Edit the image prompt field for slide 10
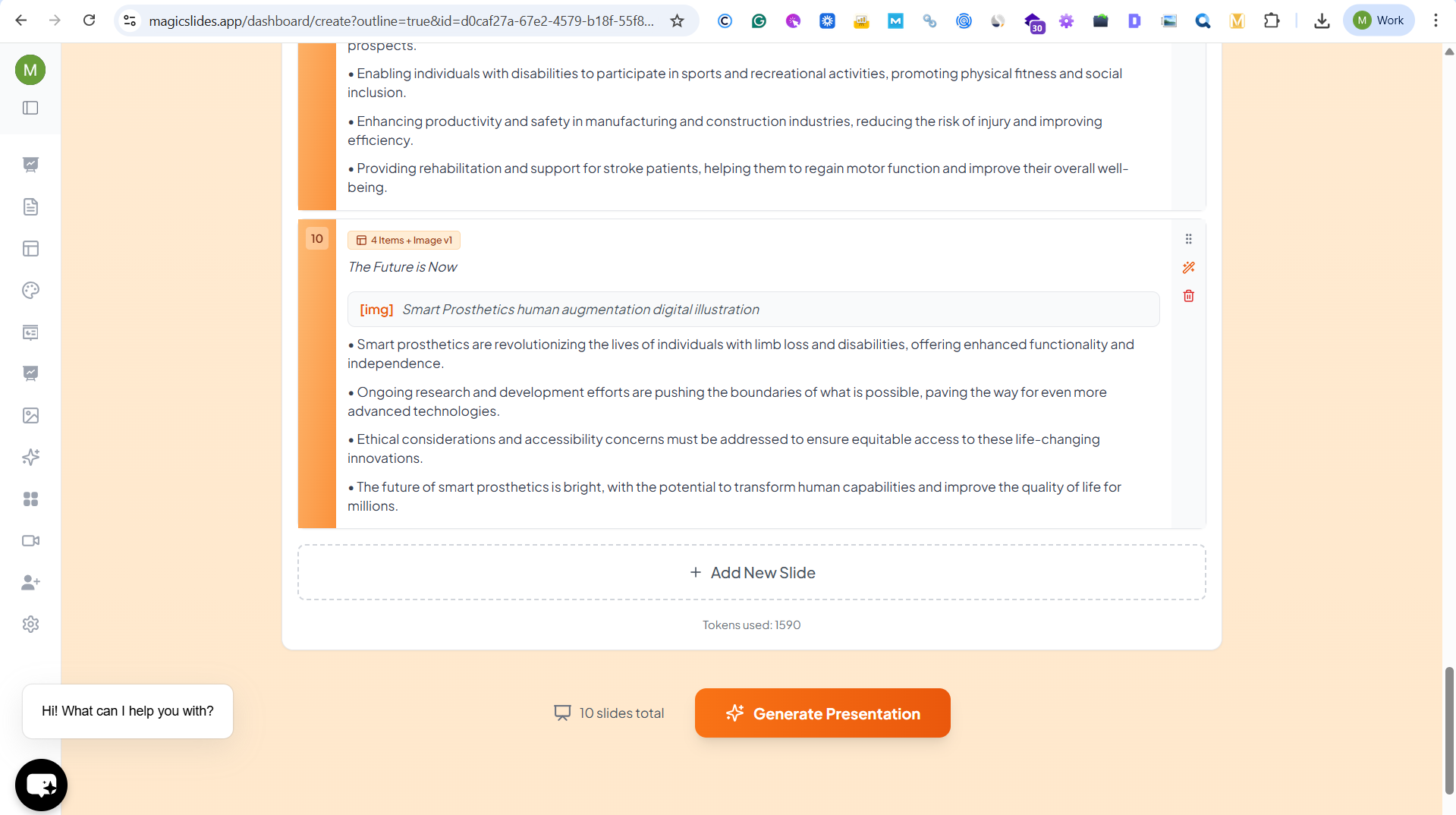 (x=753, y=310)
